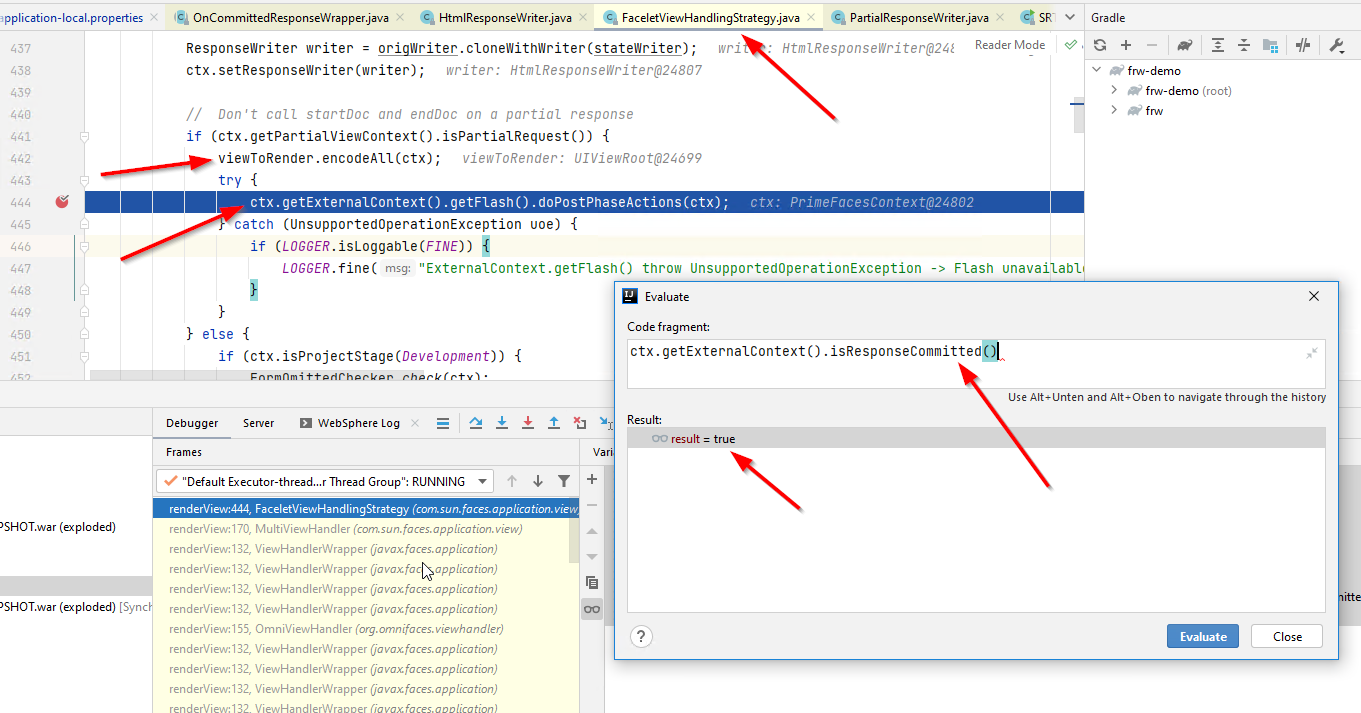Remove the breakpoint on line 444

(62, 201)
